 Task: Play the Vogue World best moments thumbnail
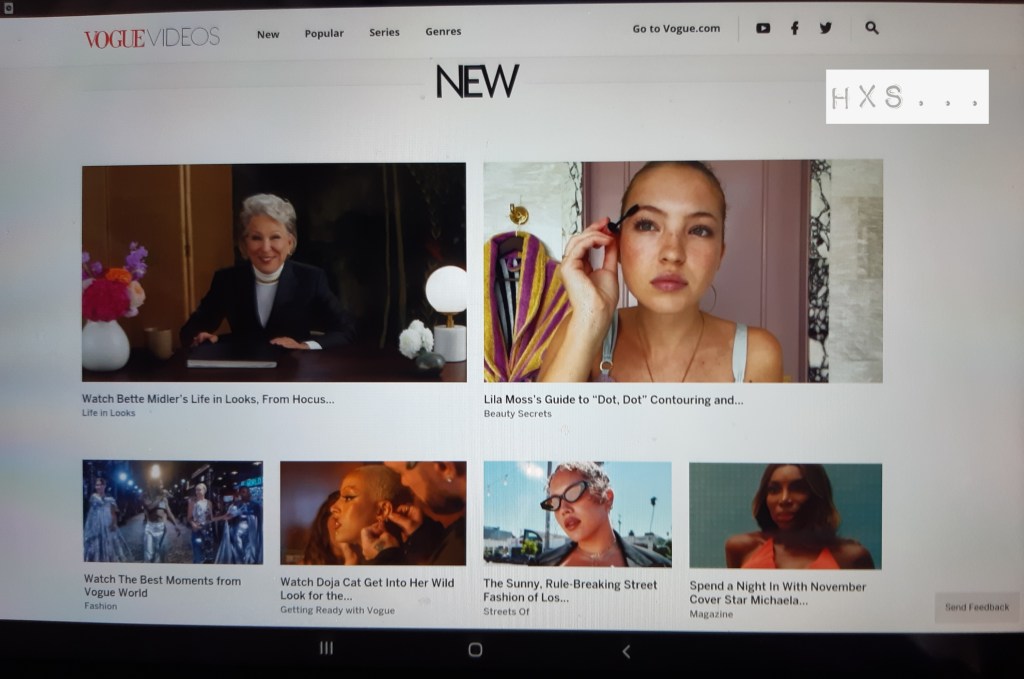point(172,512)
